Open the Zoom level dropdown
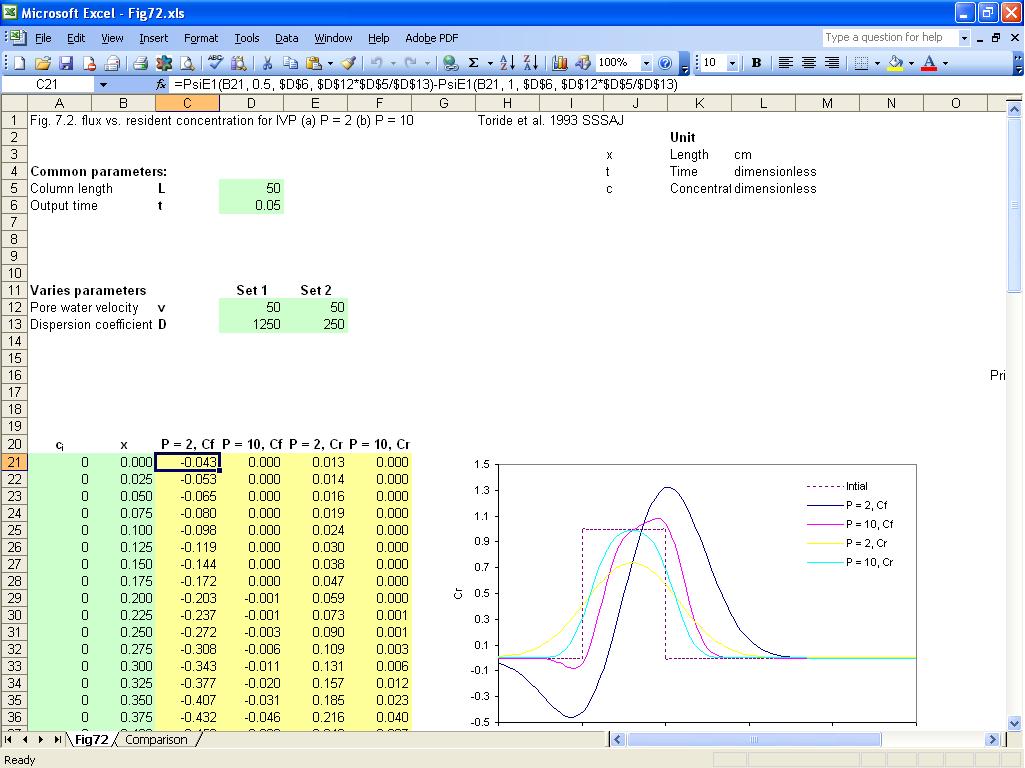Viewport: 1025px width, 768px height. (647, 64)
